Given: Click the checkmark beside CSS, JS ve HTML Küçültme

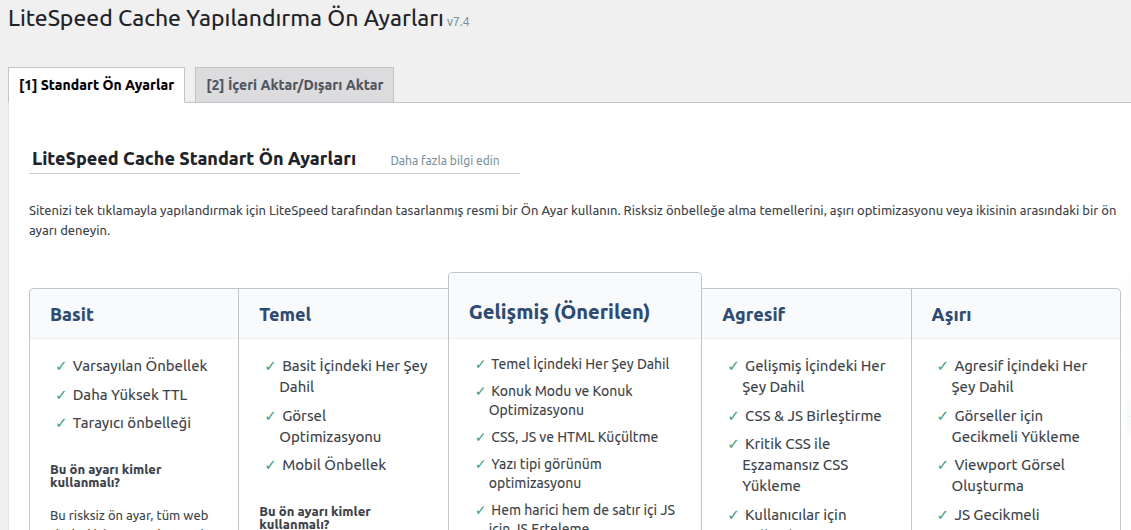Looking at the screenshot, I should (x=480, y=437).
